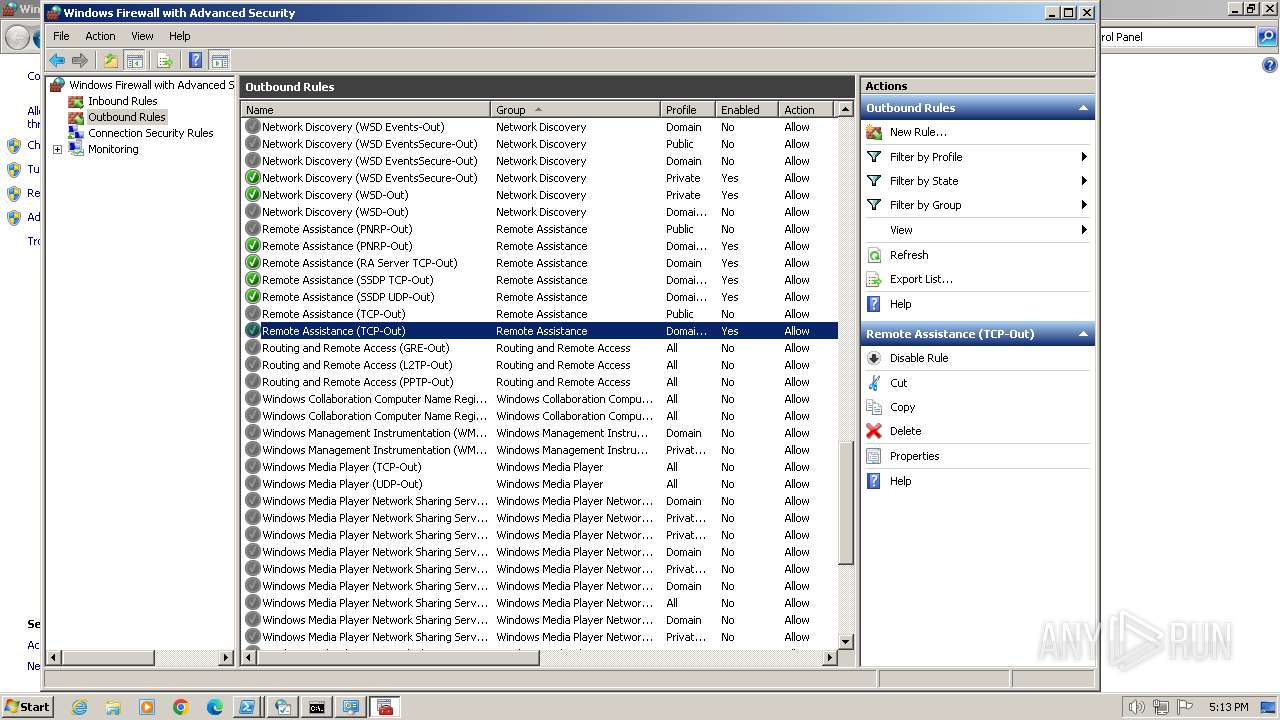This screenshot has height=720, width=1280.
Task: Sort by the Enabled column header
Action: pyautogui.click(x=747, y=110)
